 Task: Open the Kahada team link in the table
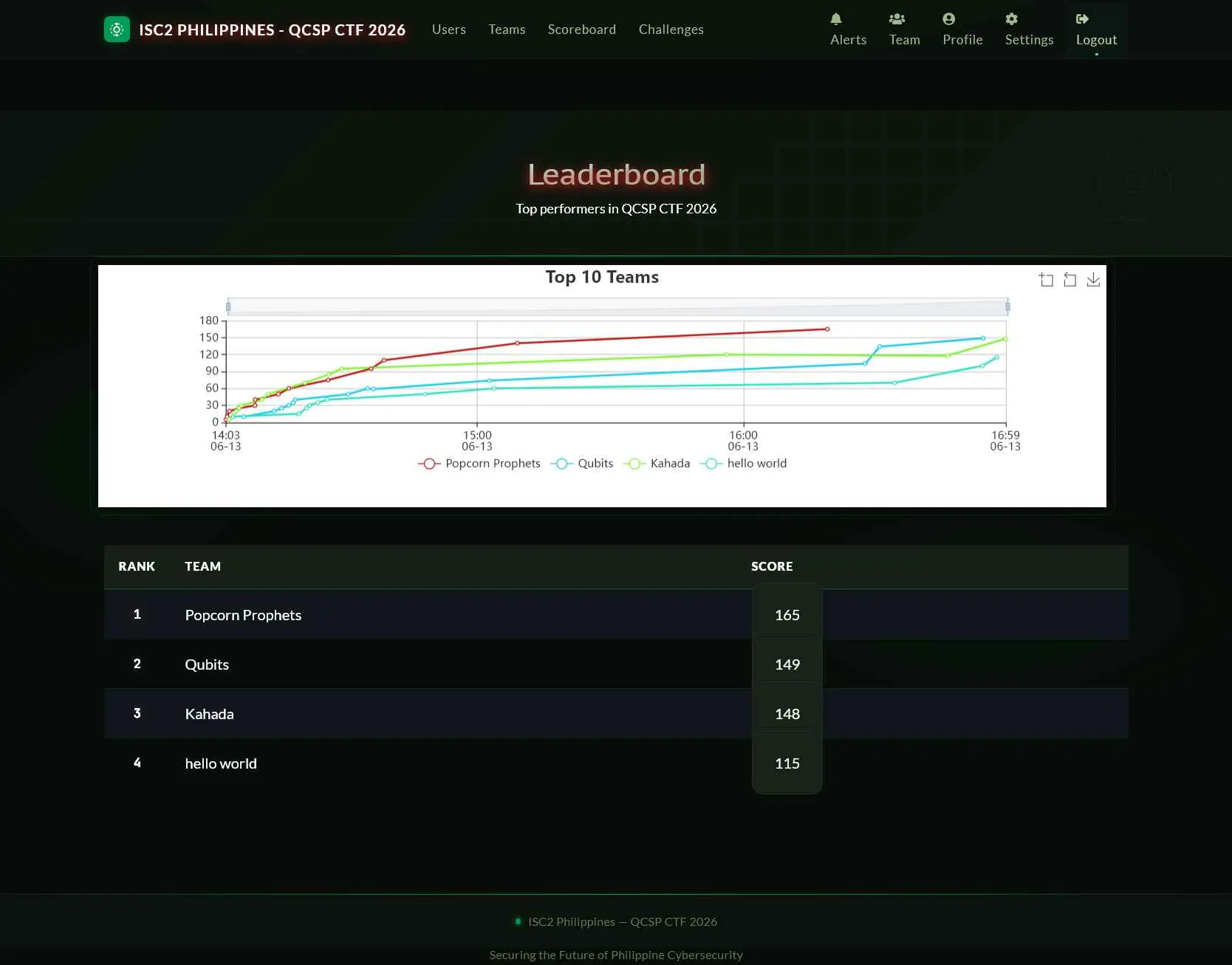point(209,714)
